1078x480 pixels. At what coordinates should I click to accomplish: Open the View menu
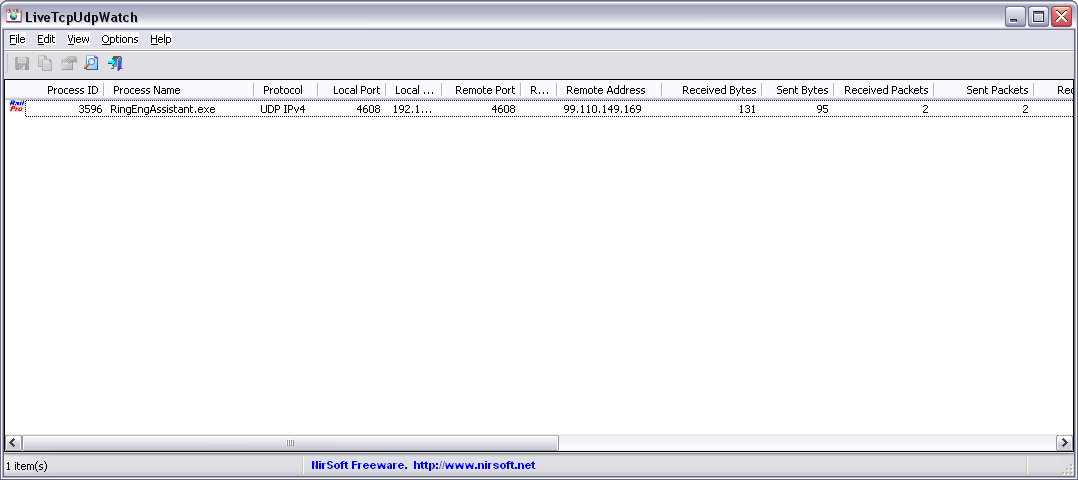78,39
